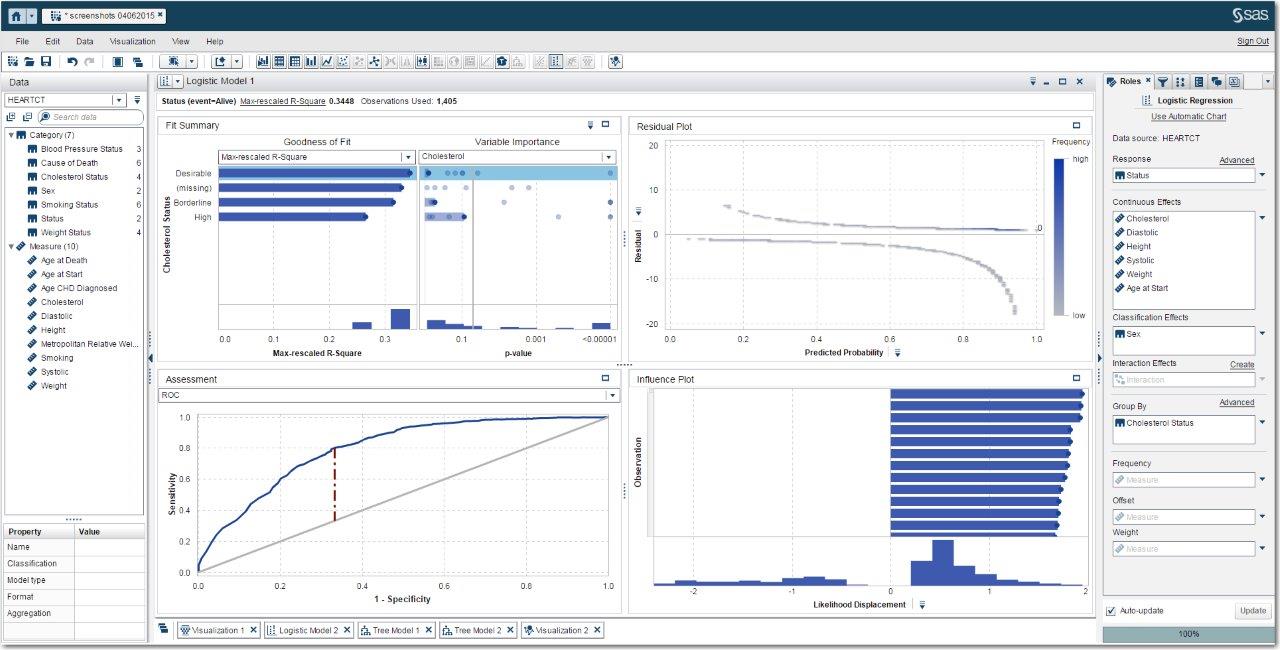Screen dimensions: 1280x650
Task: Click the Create link for Interaction Effects
Action: pyautogui.click(x=1242, y=365)
